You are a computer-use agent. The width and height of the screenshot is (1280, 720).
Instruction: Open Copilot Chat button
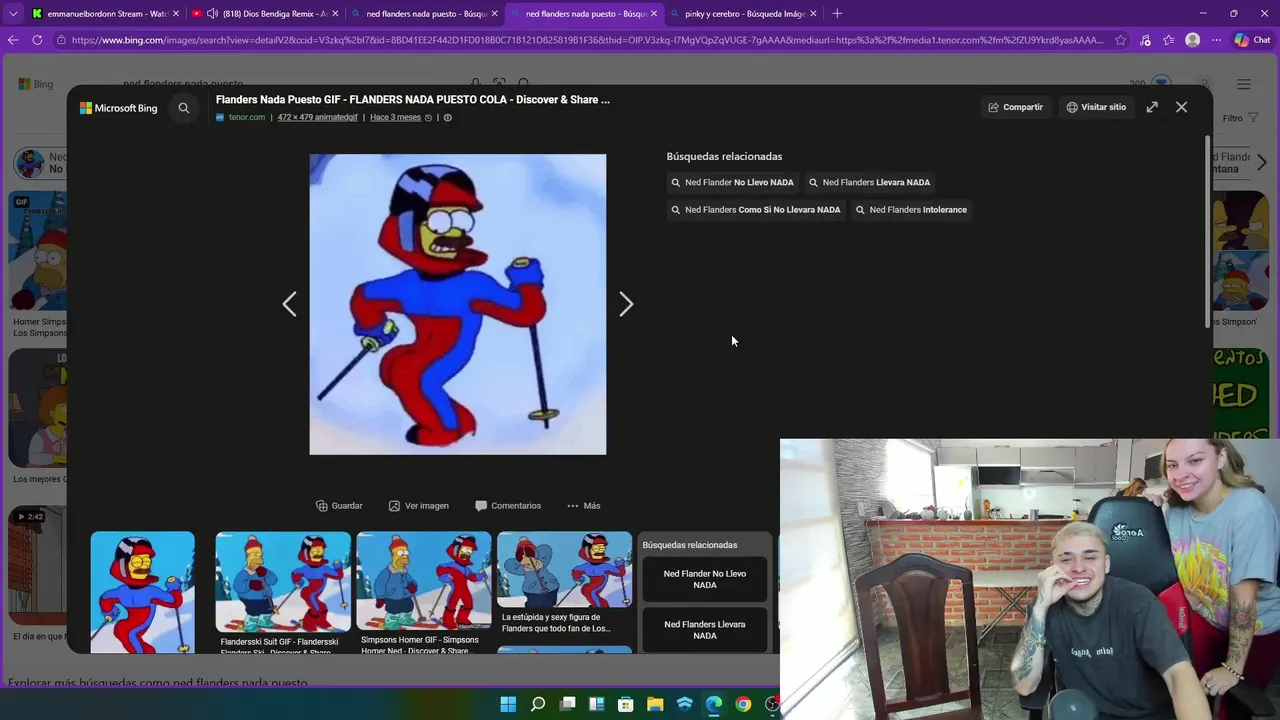(x=1252, y=40)
